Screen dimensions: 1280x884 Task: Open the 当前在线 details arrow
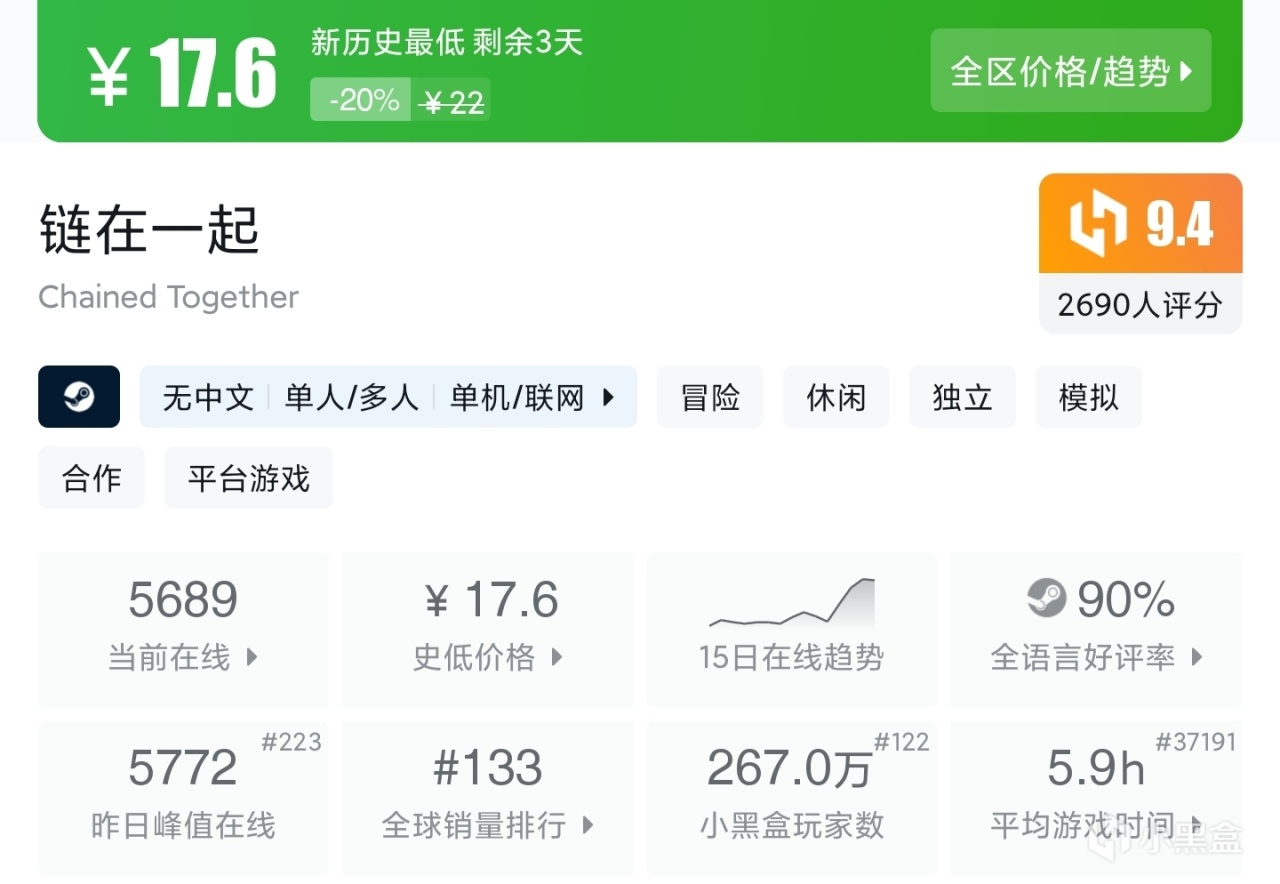(x=252, y=657)
